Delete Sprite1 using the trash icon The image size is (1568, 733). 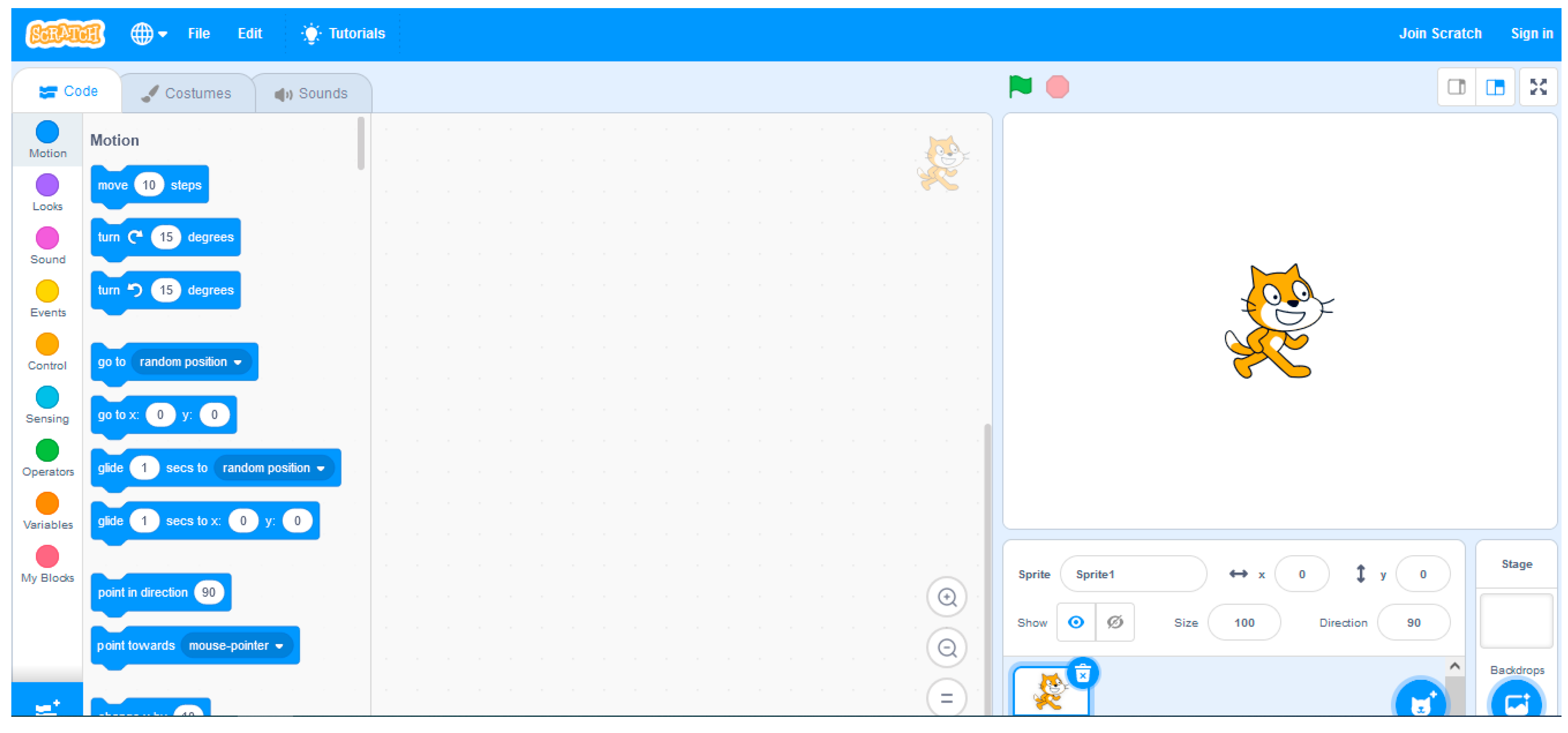(x=1082, y=673)
